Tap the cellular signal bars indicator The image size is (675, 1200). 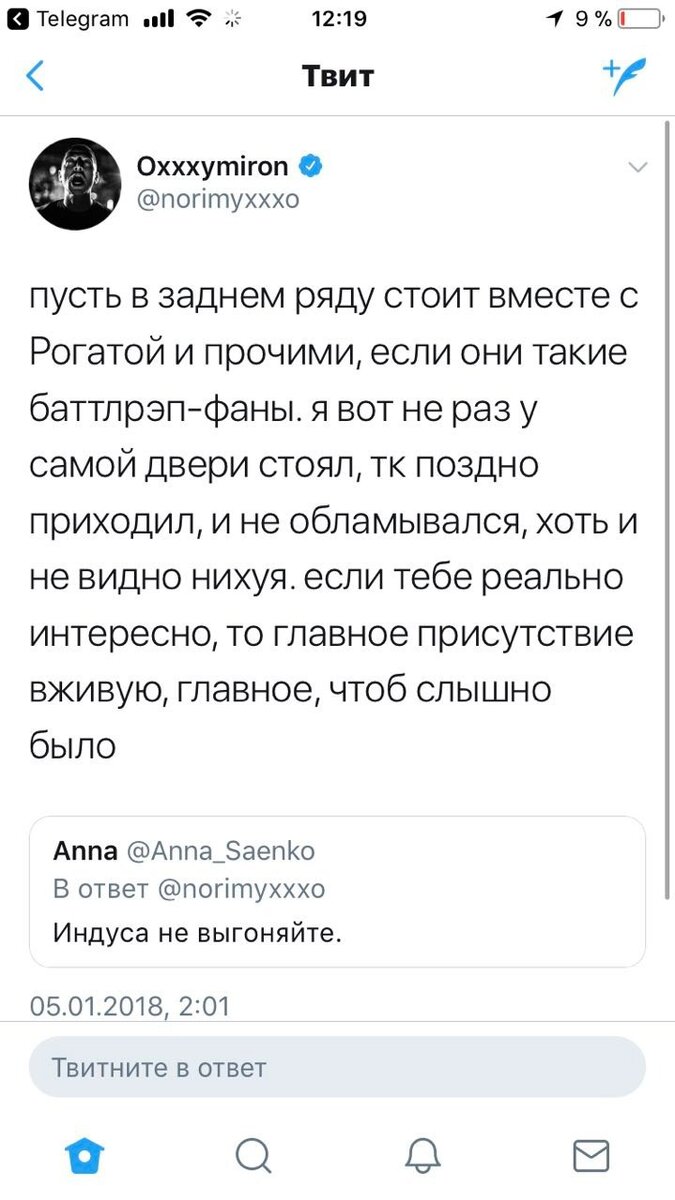coord(153,17)
